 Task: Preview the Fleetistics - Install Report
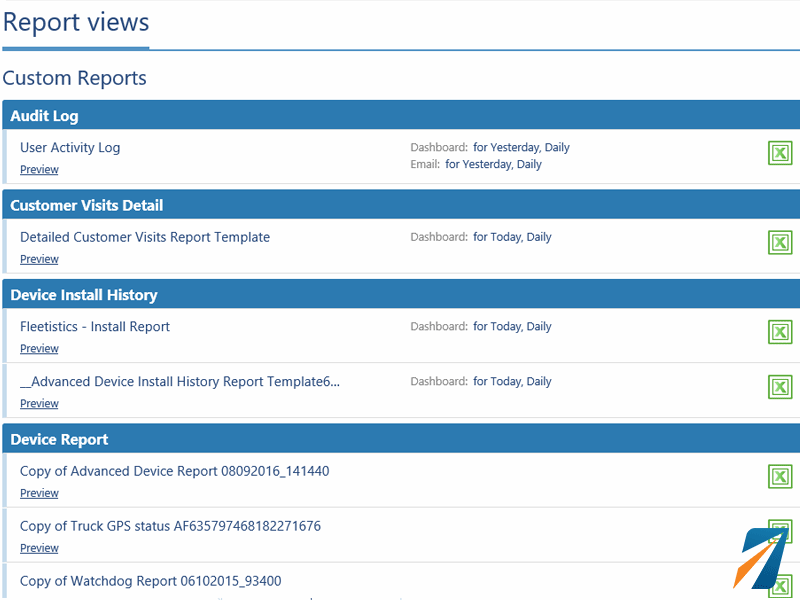(x=39, y=348)
